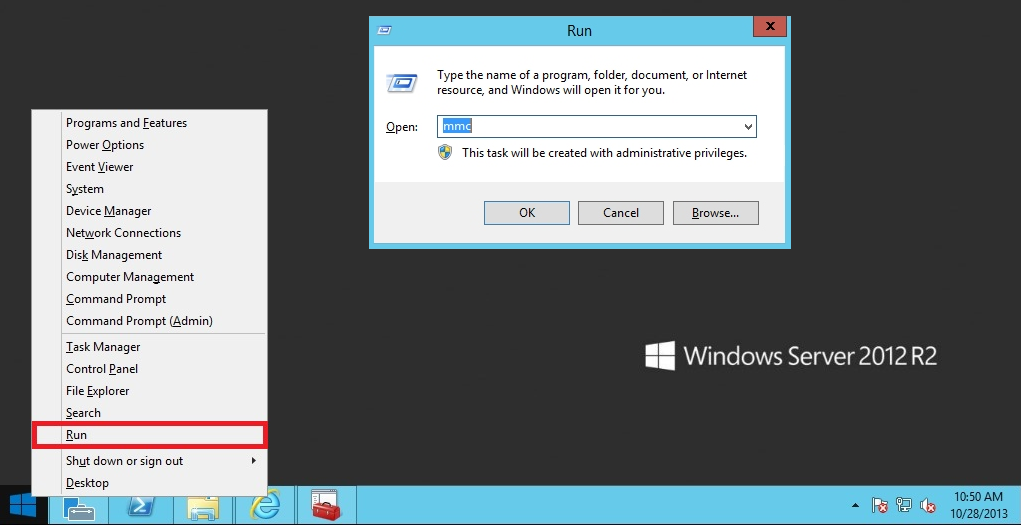Click the Open text field containing mmc

588,127
